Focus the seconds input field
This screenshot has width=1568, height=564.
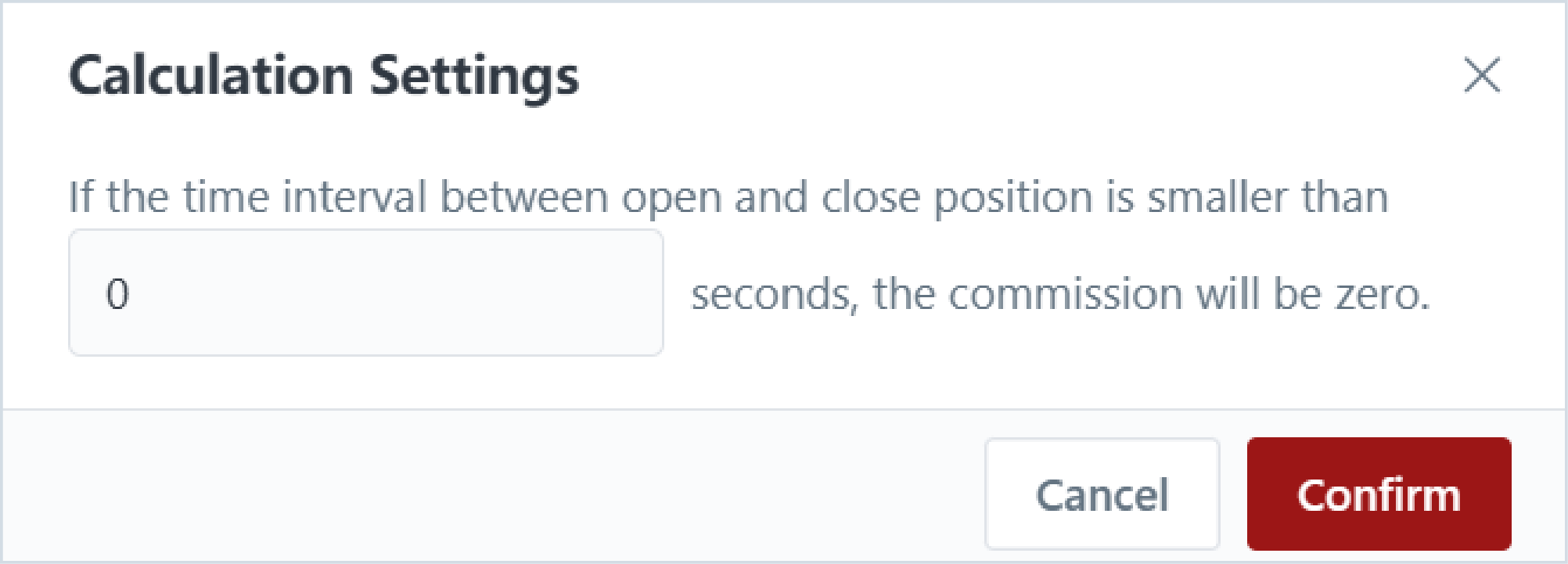coord(366,293)
